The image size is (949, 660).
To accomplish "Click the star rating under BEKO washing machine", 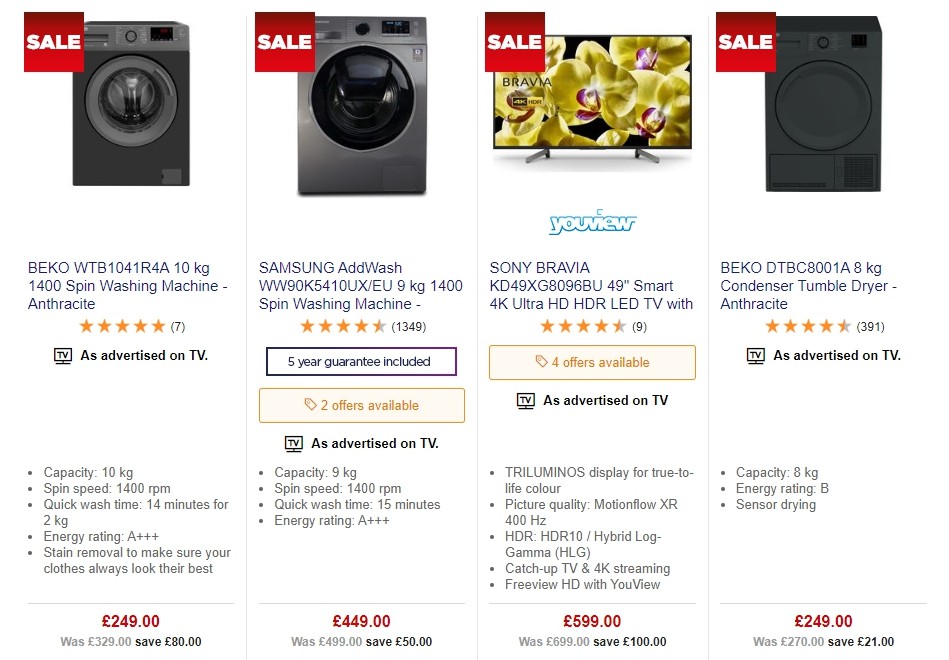I will [x=120, y=325].
